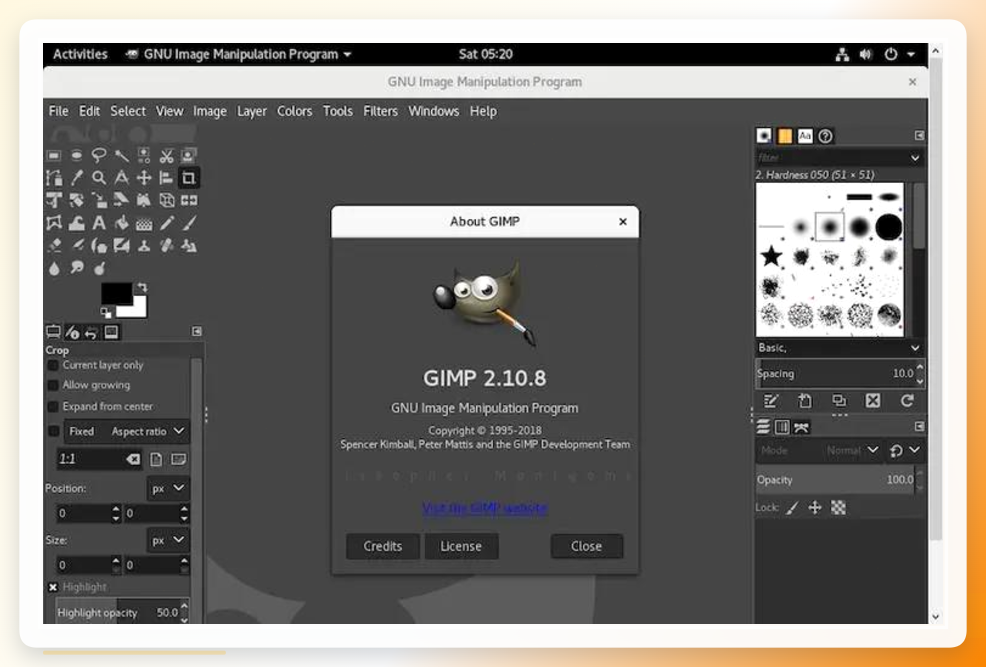Screen dimensions: 986x667
Task: Enable the Expand from center checkbox
Action: (53, 407)
